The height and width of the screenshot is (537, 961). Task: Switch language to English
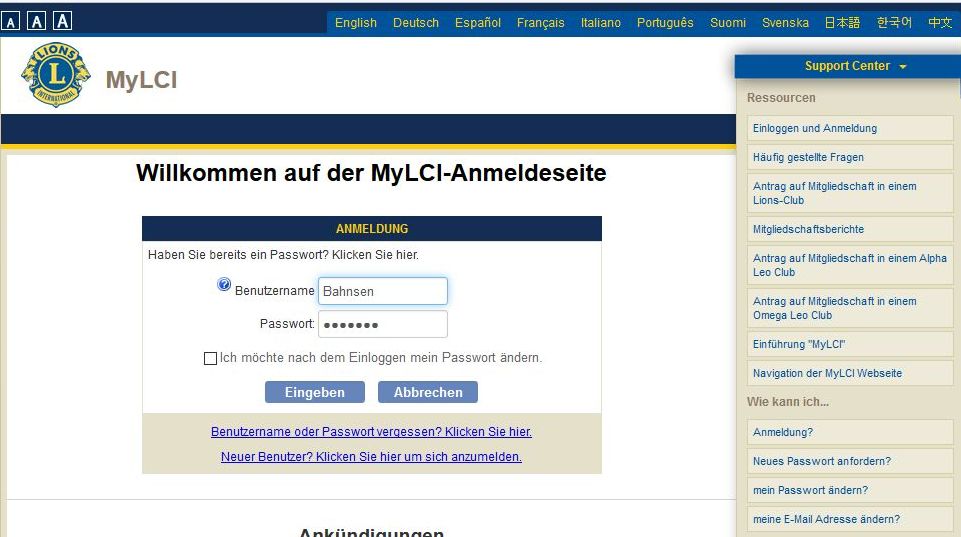tap(355, 23)
